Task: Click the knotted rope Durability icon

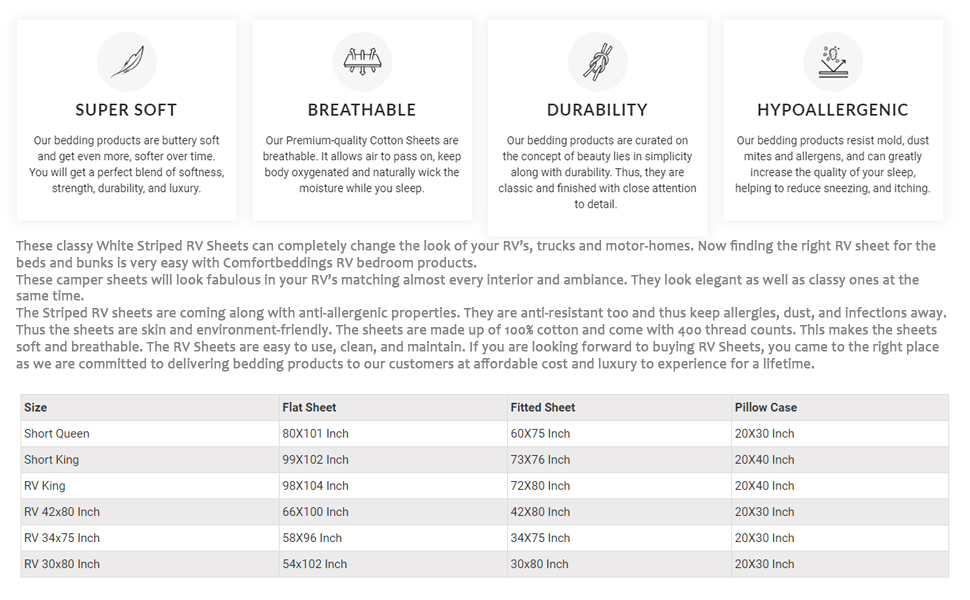Action: pos(597,62)
